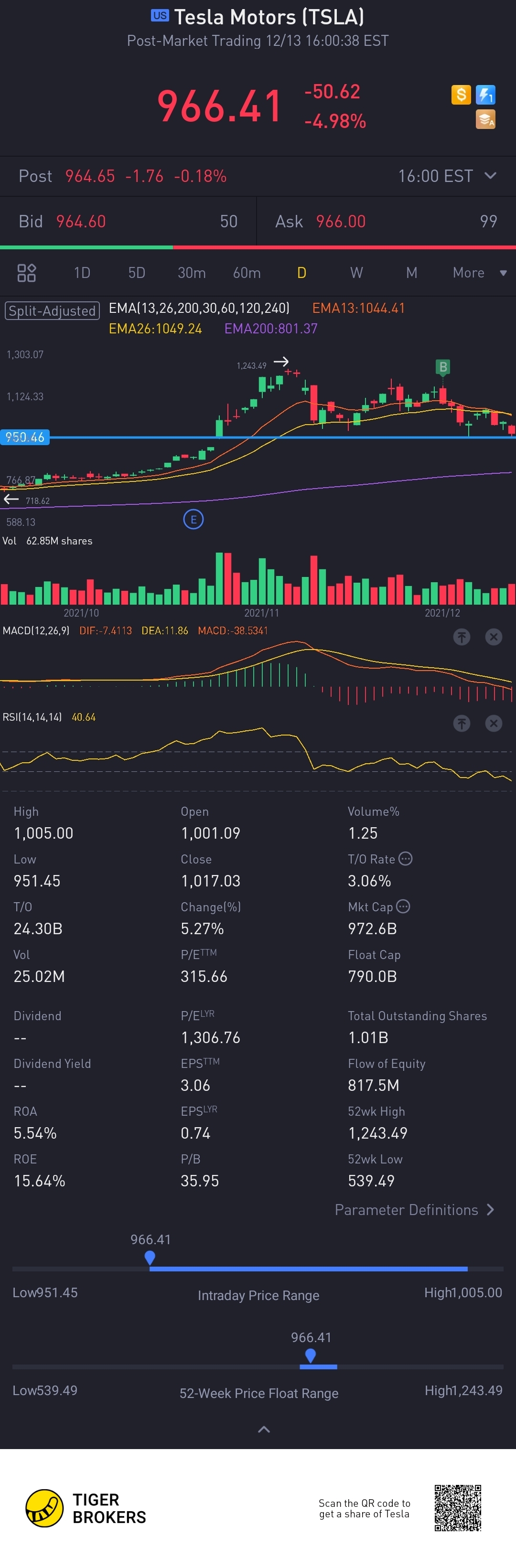
Task: Open Parameter Definitions chevron link
Action: [x=414, y=1209]
